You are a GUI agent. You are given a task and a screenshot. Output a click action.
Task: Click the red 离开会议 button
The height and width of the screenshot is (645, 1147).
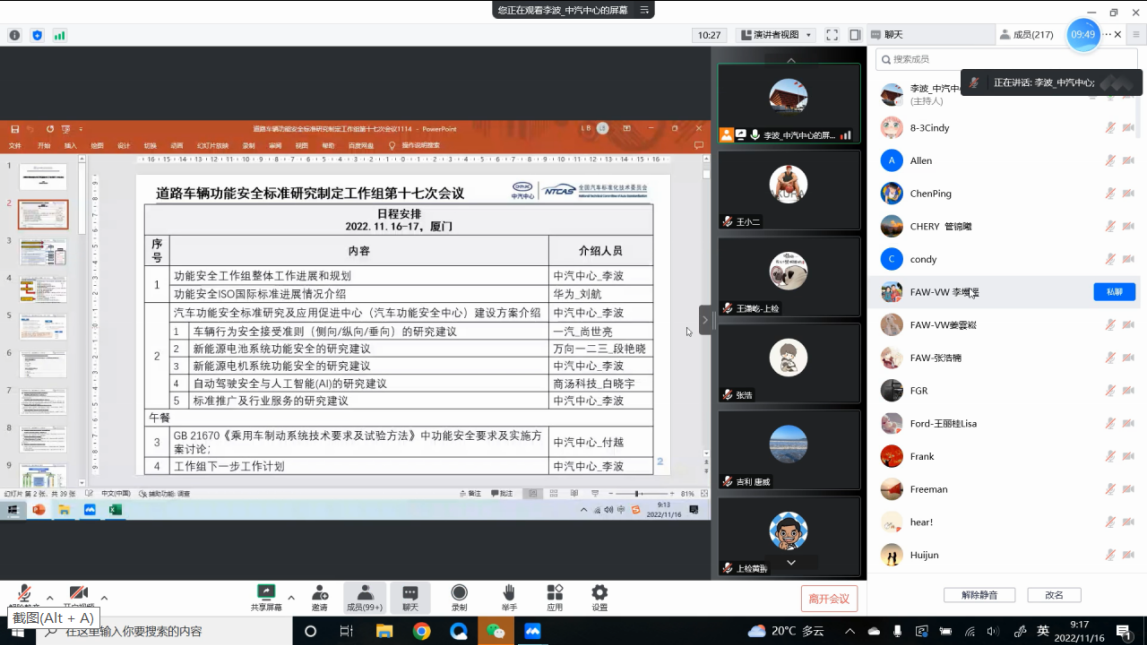click(829, 598)
